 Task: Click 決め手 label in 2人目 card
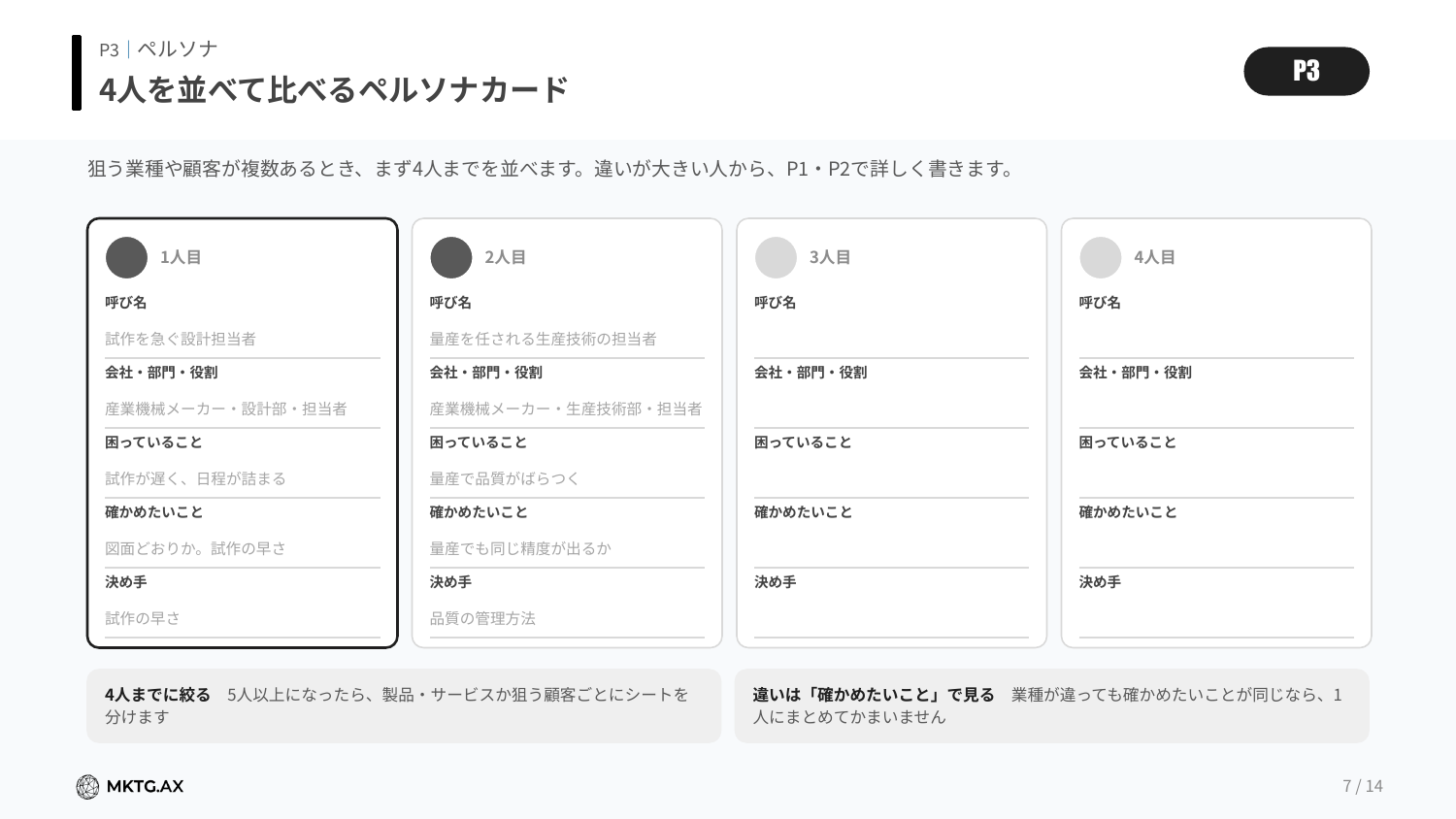[450, 582]
